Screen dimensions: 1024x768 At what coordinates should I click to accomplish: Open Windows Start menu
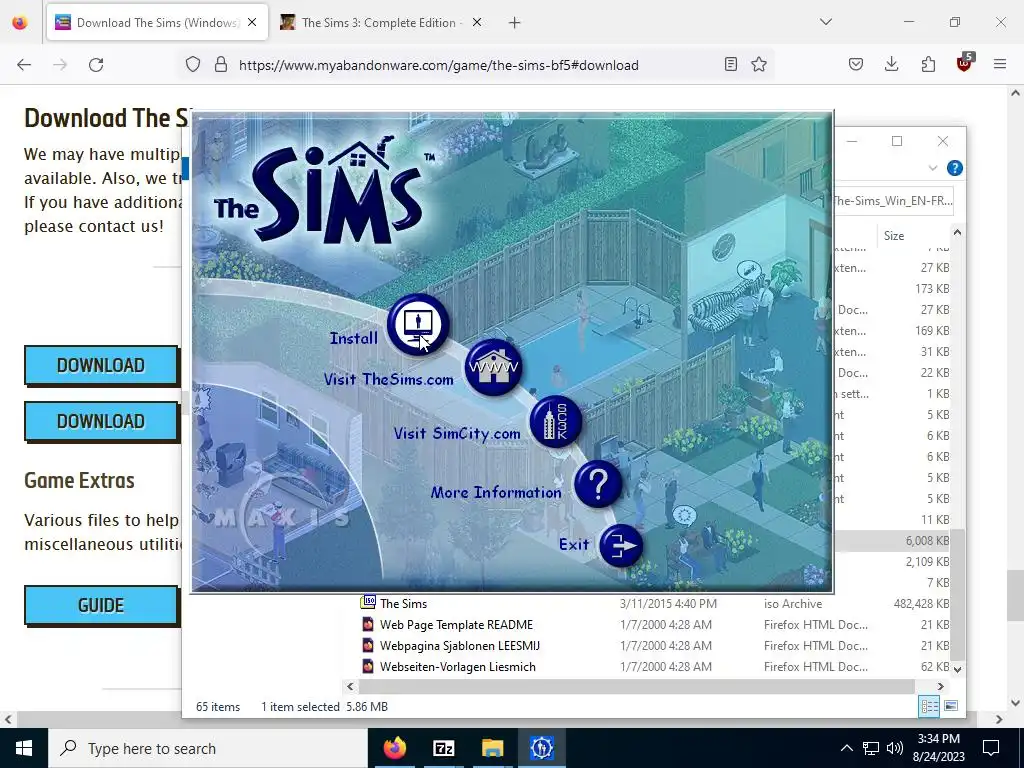(x=24, y=748)
